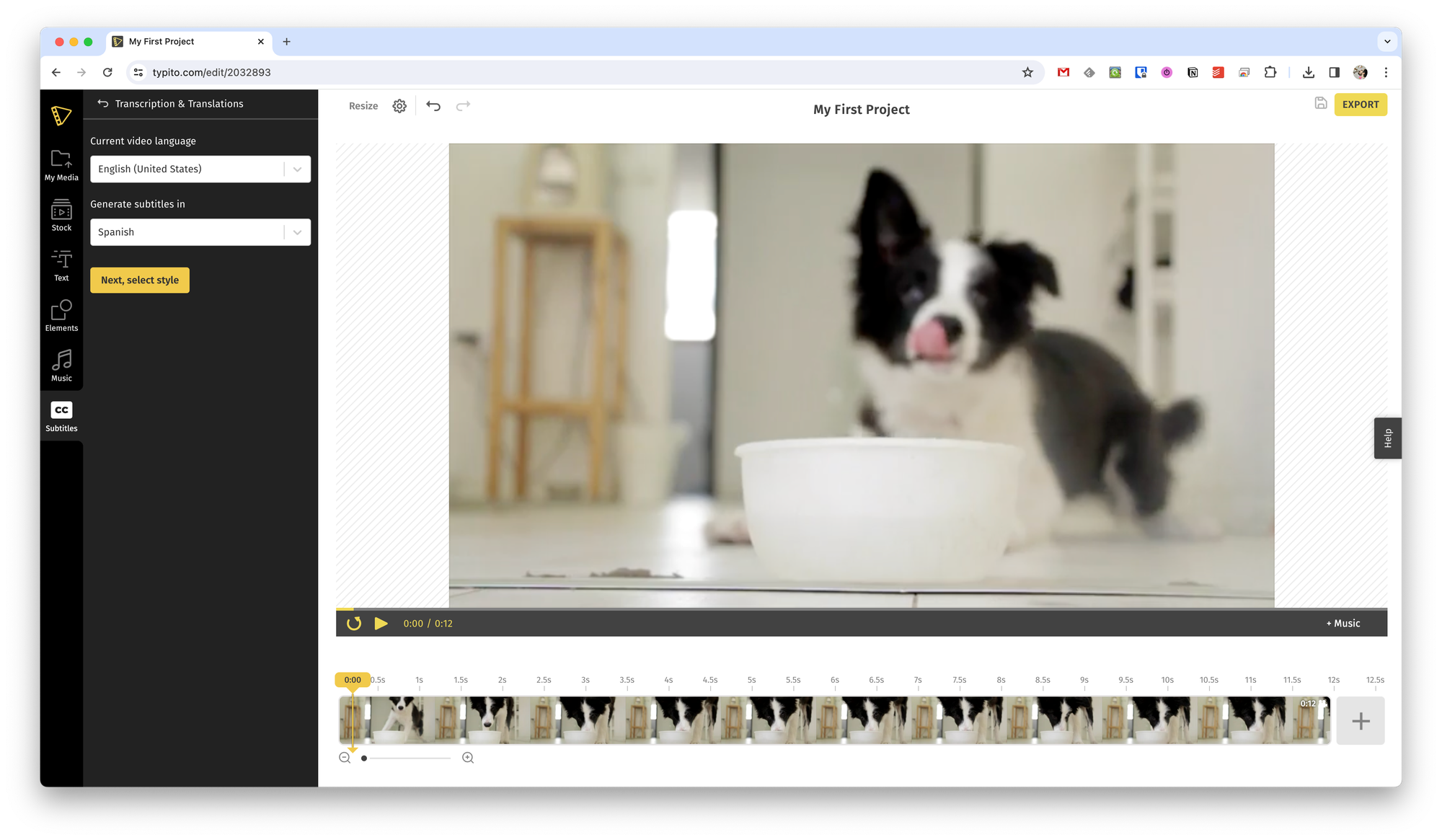Select the Text tool in sidebar

tap(61, 265)
